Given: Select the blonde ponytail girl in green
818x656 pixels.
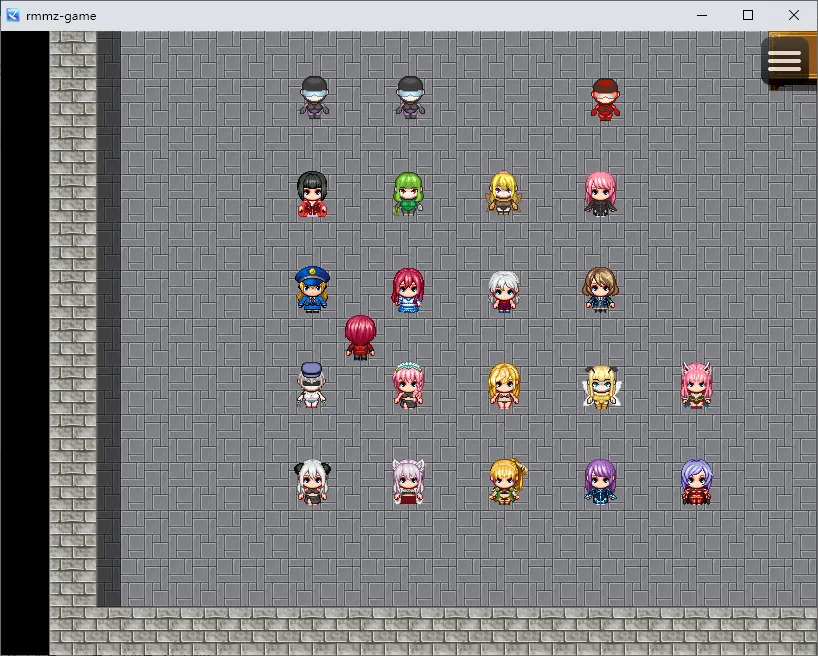Looking at the screenshot, I should click(x=507, y=482).
